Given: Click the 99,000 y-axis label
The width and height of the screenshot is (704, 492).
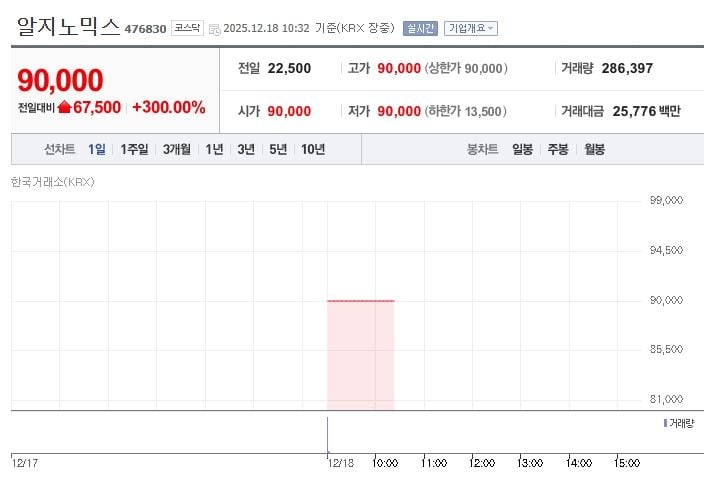Looking at the screenshot, I should 666,200.
